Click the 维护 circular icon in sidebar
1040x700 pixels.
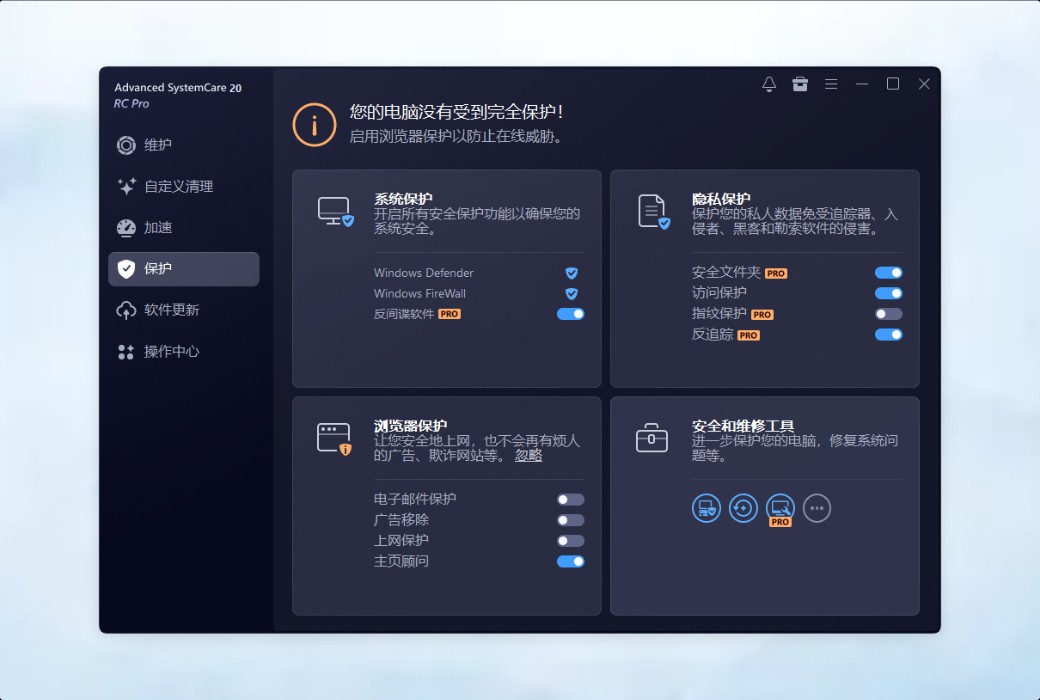pyautogui.click(x=126, y=145)
